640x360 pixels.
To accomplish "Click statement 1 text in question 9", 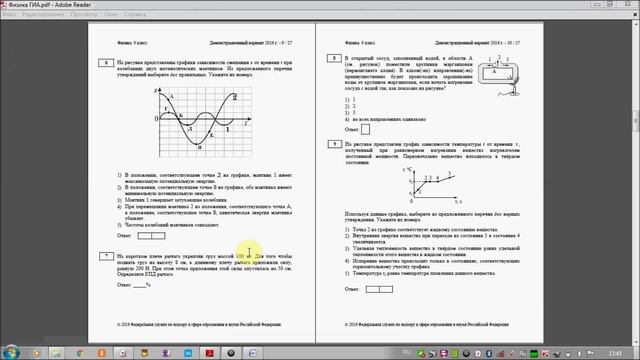I will point(425,230).
